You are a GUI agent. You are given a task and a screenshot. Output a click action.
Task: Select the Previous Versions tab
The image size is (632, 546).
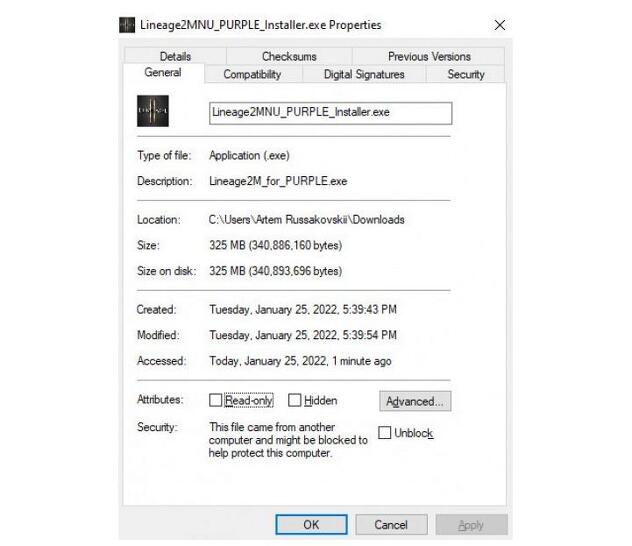pos(429,57)
